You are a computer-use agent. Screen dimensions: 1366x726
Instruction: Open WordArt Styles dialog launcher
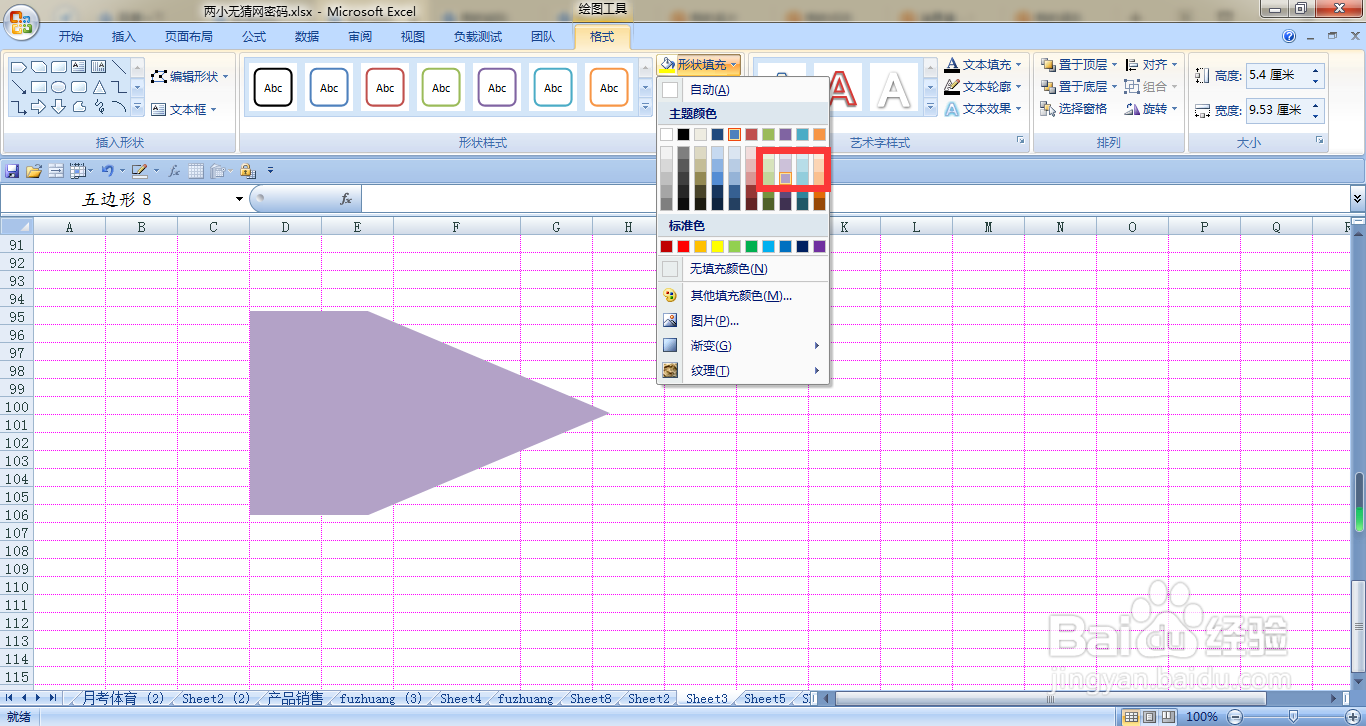coord(1021,141)
